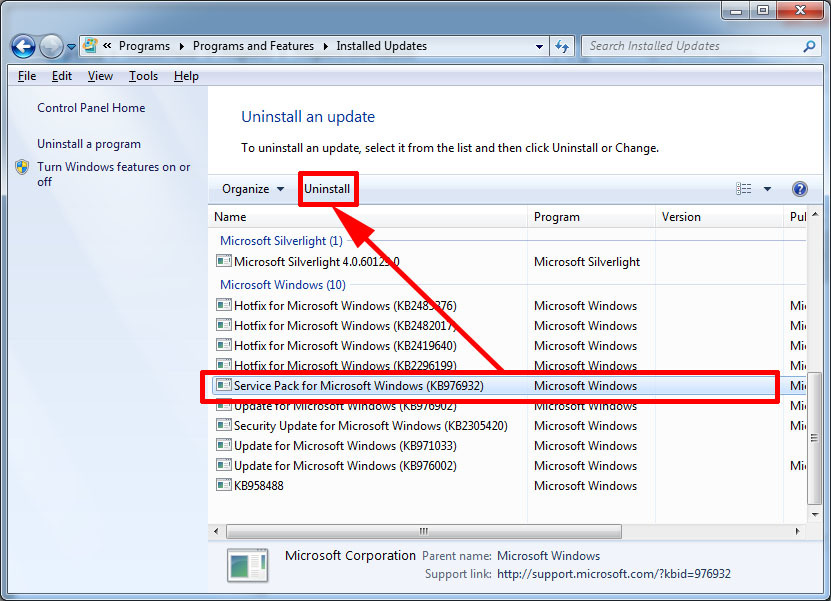Image resolution: width=831 pixels, height=601 pixels.
Task: Open the support.microsoft.com kbid=976932 link
Action: pyautogui.click(x=614, y=574)
